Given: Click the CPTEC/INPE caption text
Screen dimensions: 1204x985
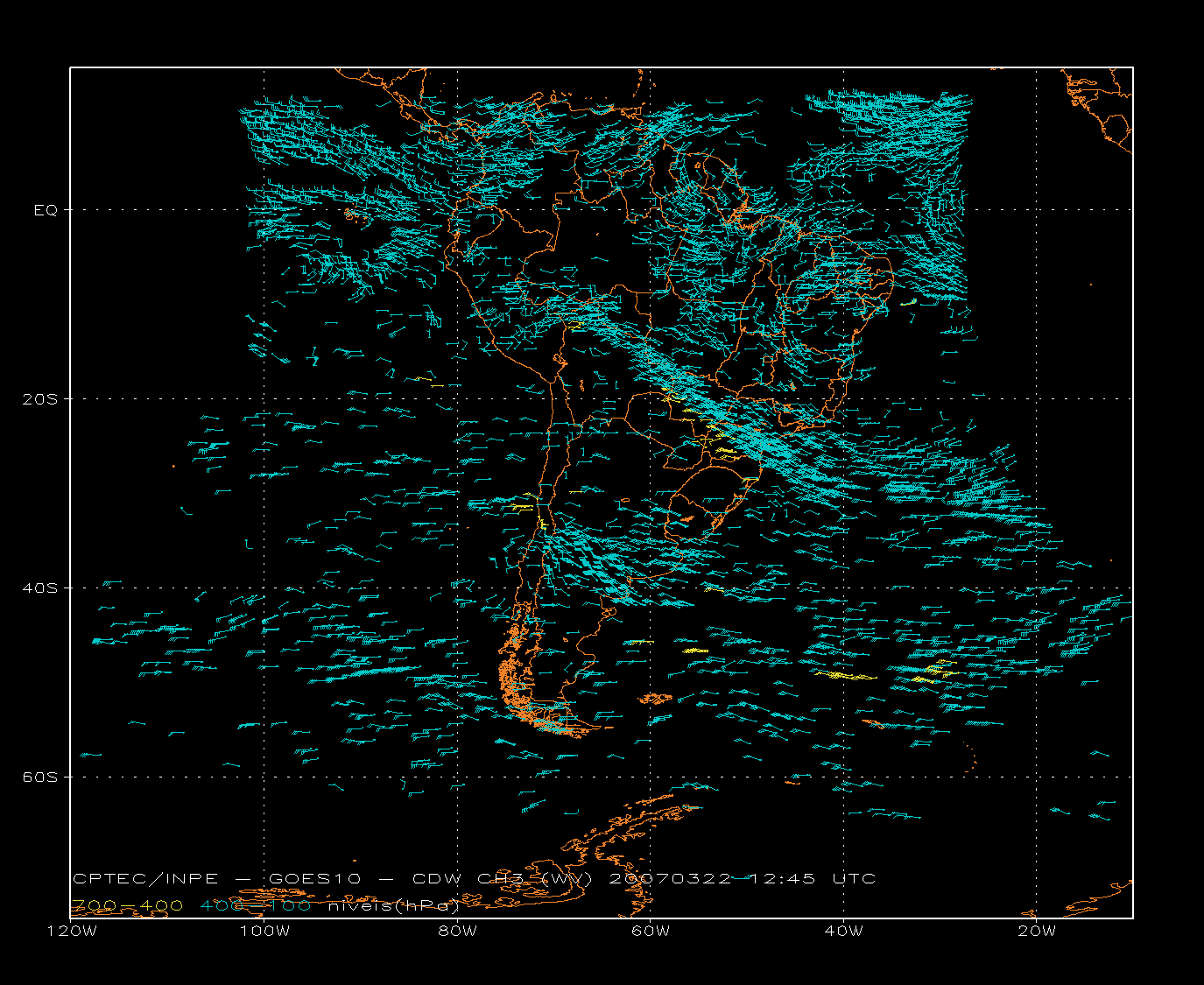Looking at the screenshot, I should (147, 879).
